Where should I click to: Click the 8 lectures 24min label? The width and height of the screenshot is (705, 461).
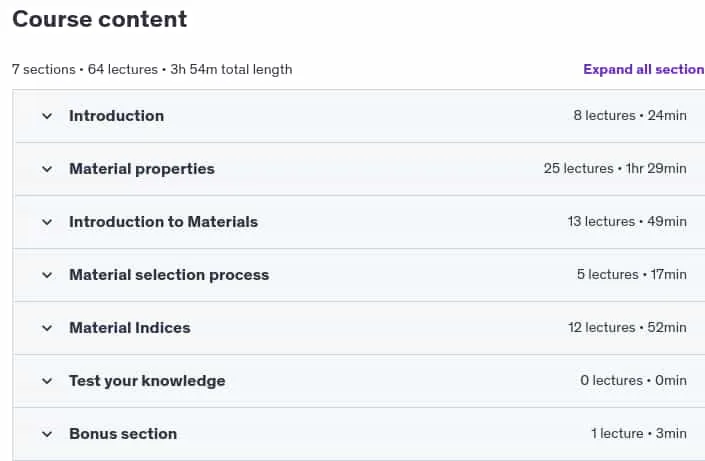(x=630, y=116)
